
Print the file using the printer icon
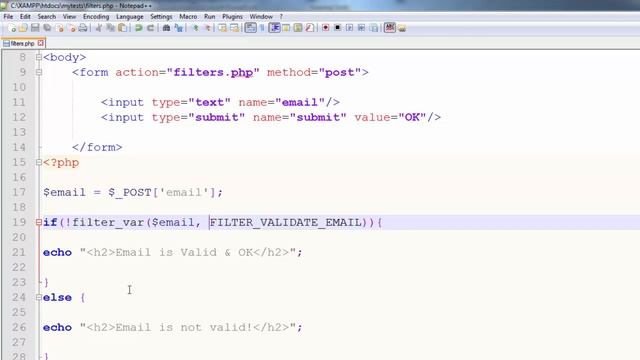point(83,28)
